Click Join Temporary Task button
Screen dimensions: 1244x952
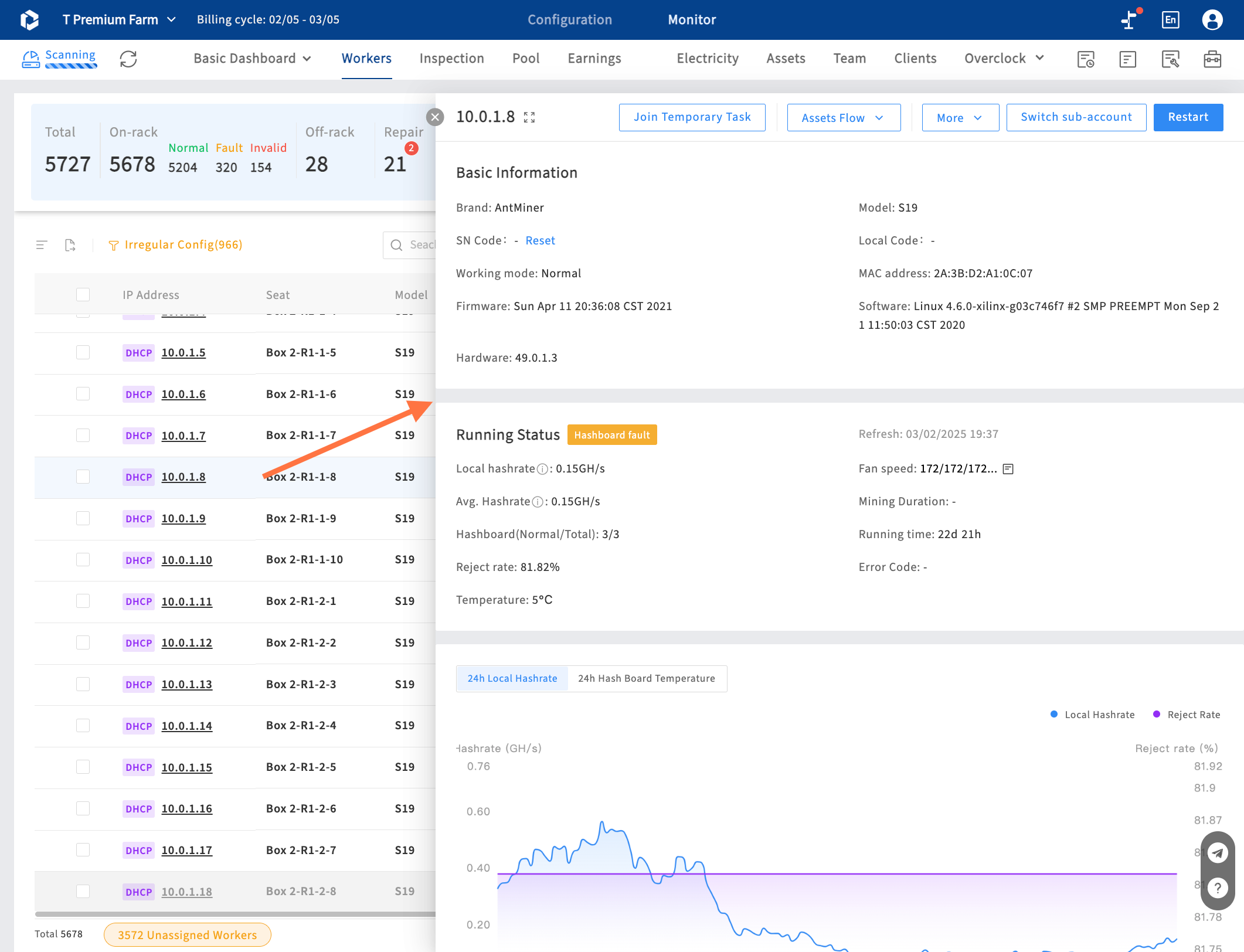[x=692, y=117]
